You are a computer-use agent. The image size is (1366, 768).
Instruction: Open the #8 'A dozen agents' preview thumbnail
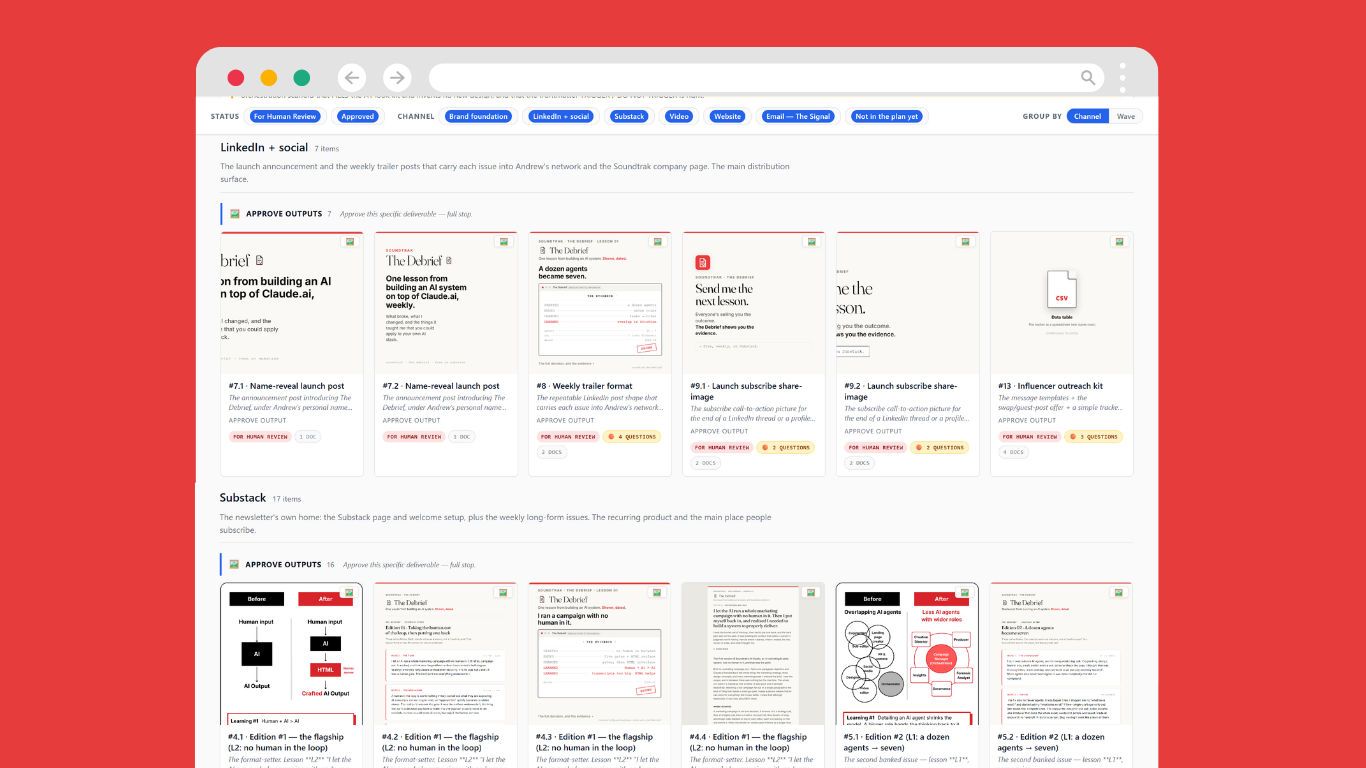[600, 303]
